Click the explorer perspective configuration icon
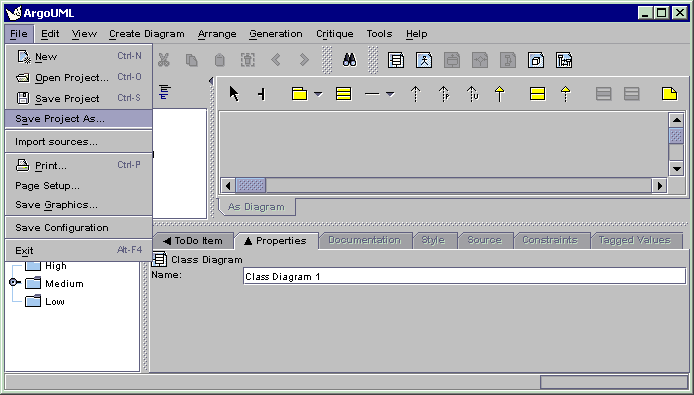The width and height of the screenshot is (694, 395). 165,92
